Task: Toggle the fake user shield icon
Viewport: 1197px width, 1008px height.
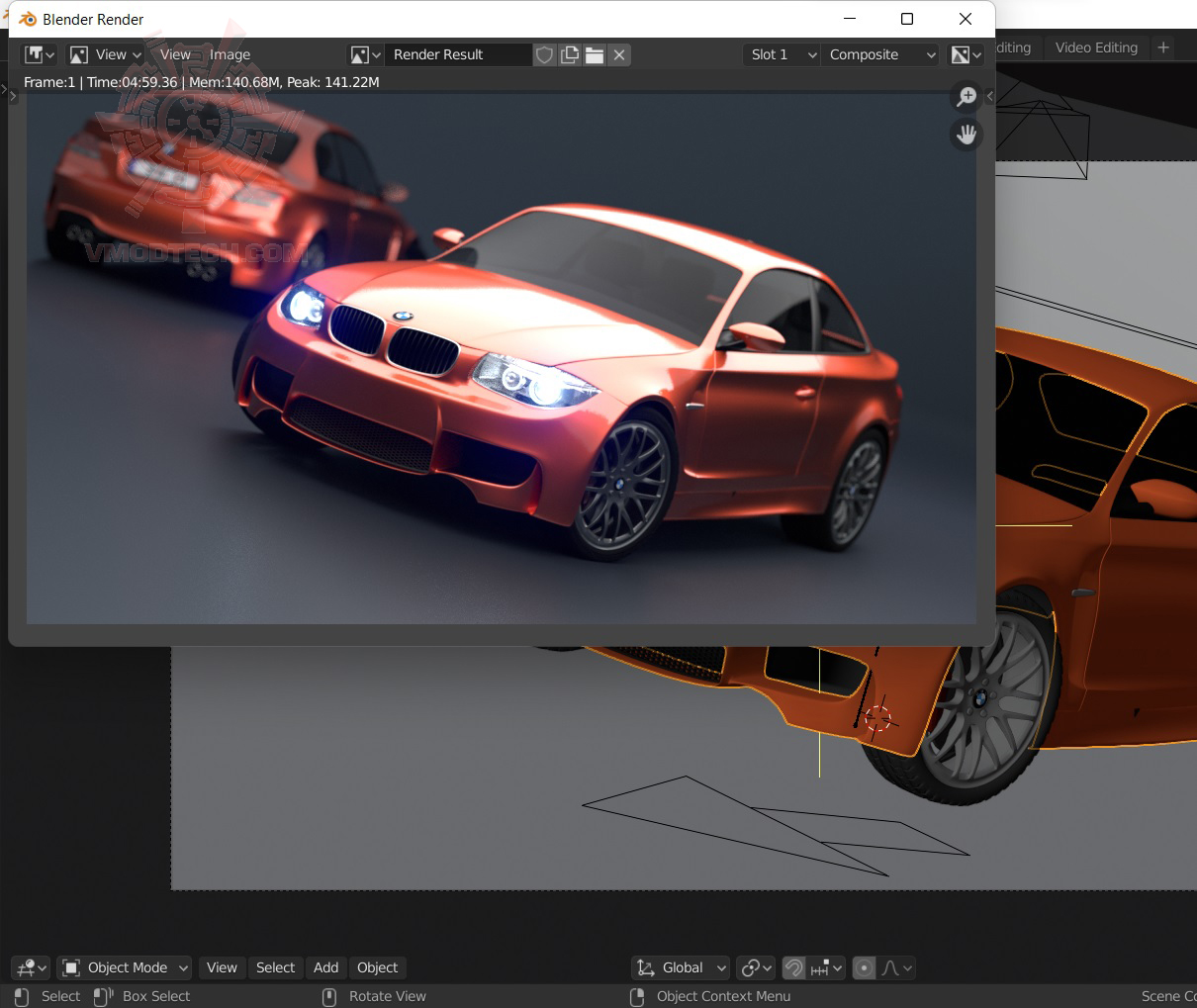Action: pyautogui.click(x=544, y=54)
